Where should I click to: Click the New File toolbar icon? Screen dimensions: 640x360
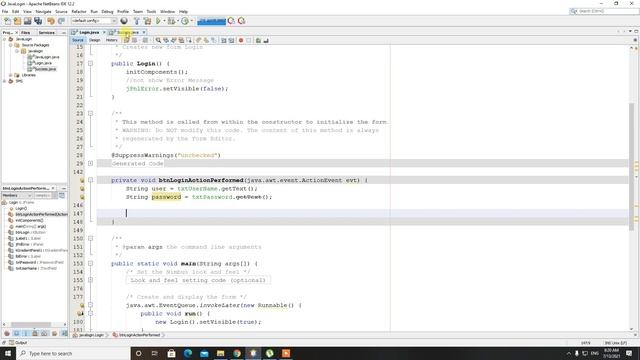pos(7,21)
